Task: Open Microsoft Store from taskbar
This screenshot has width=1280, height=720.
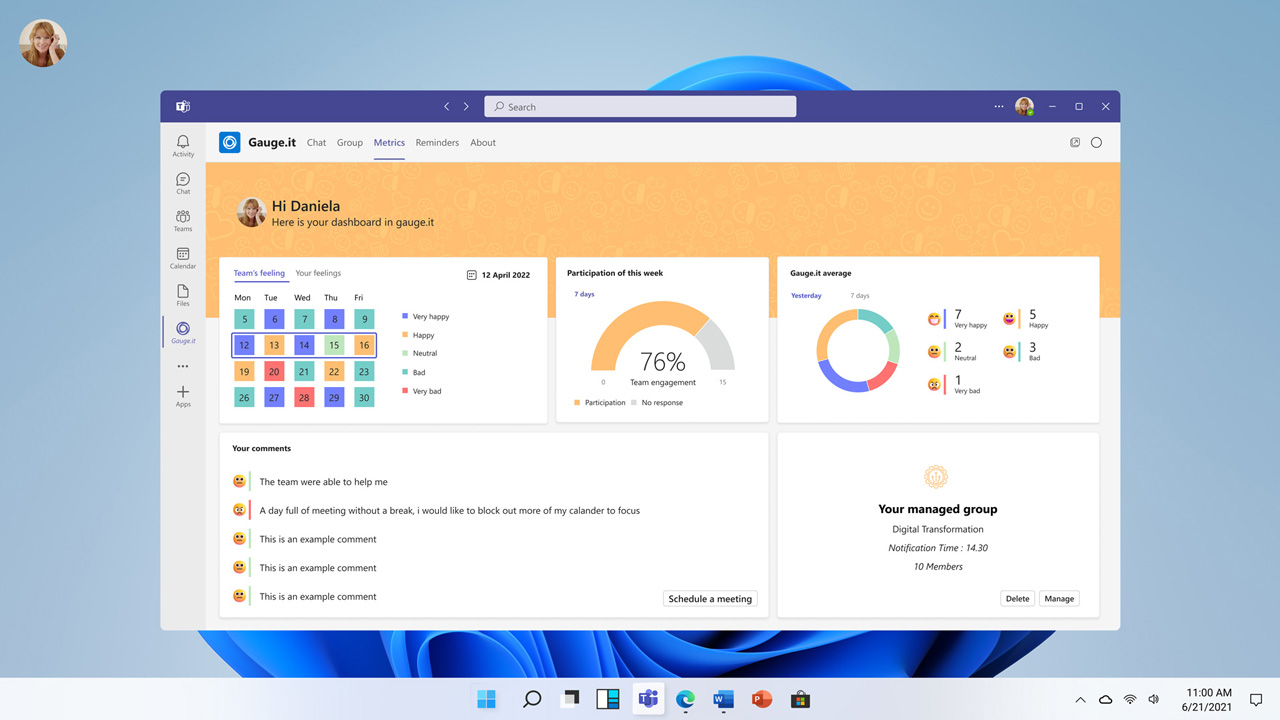Action: pyautogui.click(x=800, y=699)
